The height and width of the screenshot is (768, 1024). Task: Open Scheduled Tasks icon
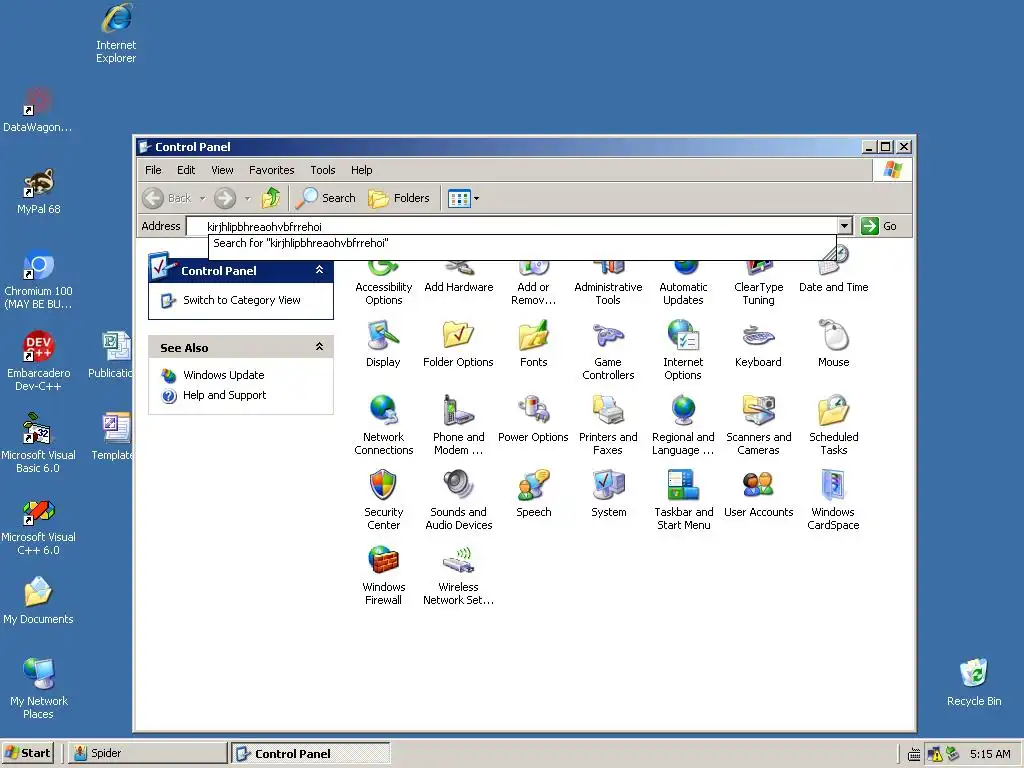833,425
